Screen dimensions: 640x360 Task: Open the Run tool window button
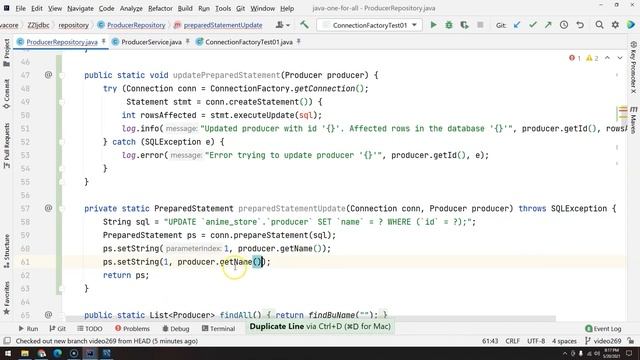28,329
